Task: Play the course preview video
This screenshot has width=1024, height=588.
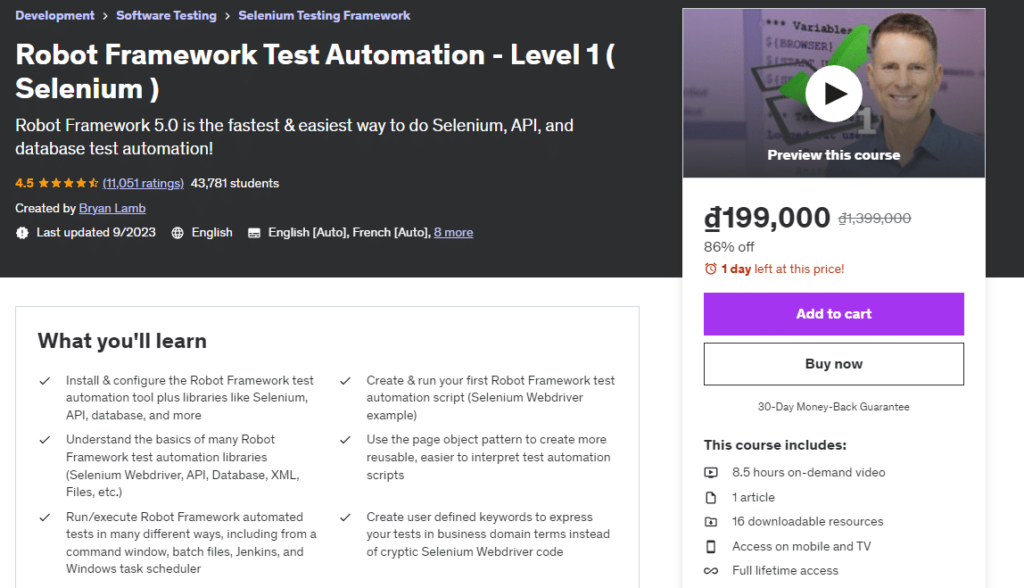Action: 833,93
